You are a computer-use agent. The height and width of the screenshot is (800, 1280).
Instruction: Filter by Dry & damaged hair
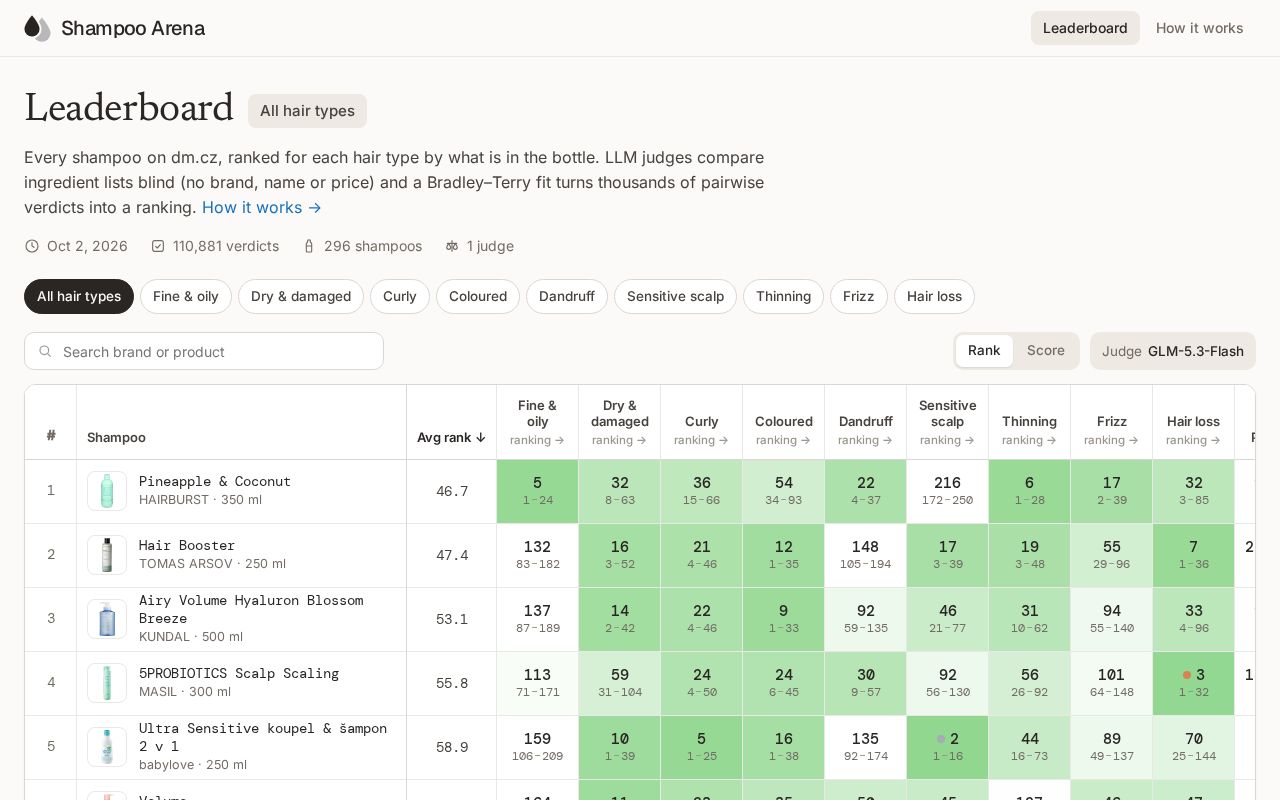click(301, 296)
